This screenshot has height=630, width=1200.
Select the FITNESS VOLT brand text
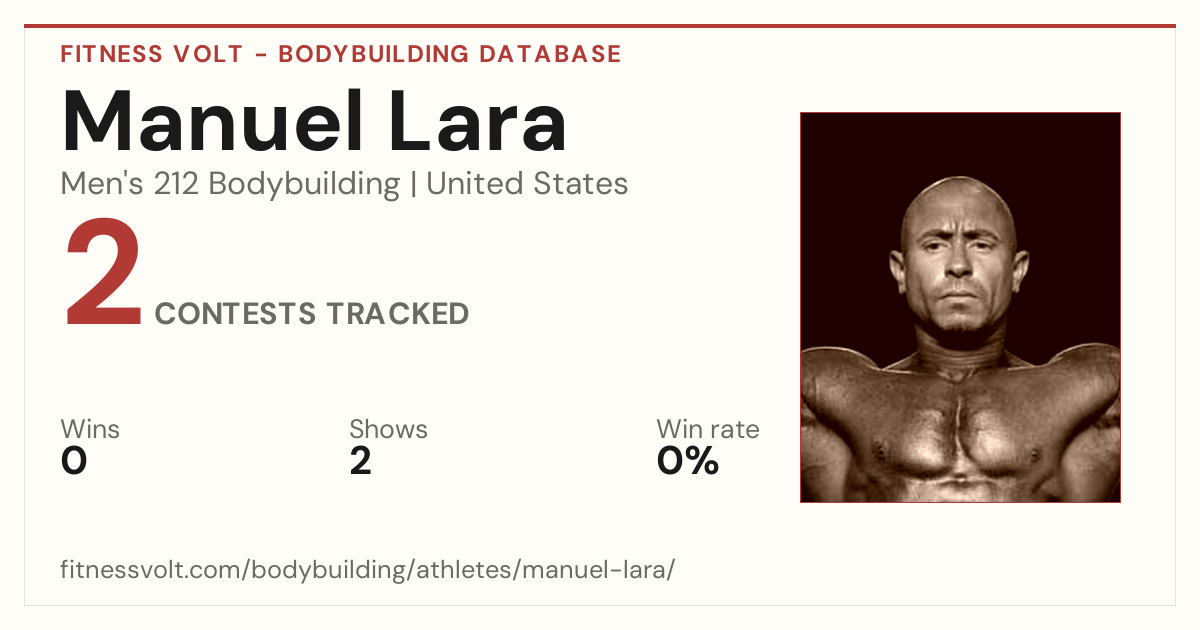(152, 54)
